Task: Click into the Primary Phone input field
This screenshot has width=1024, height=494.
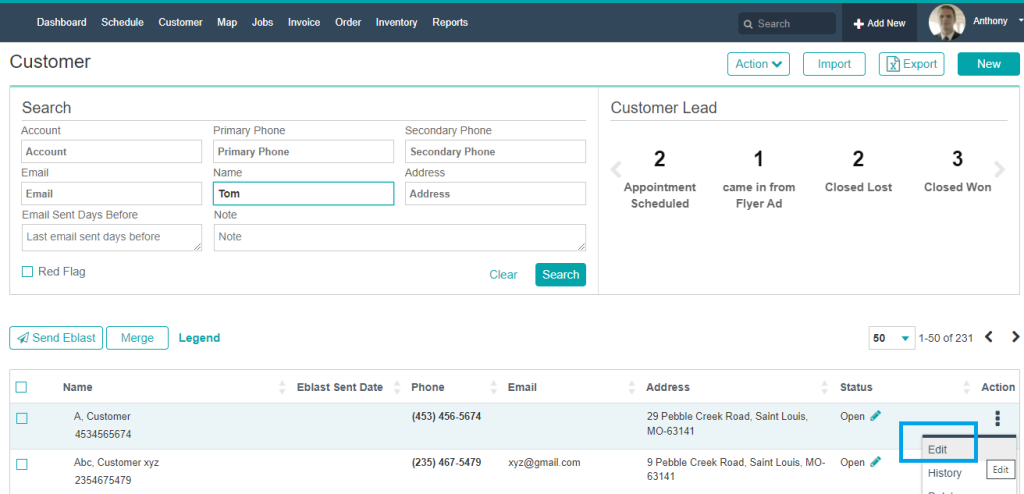Action: [x=303, y=152]
